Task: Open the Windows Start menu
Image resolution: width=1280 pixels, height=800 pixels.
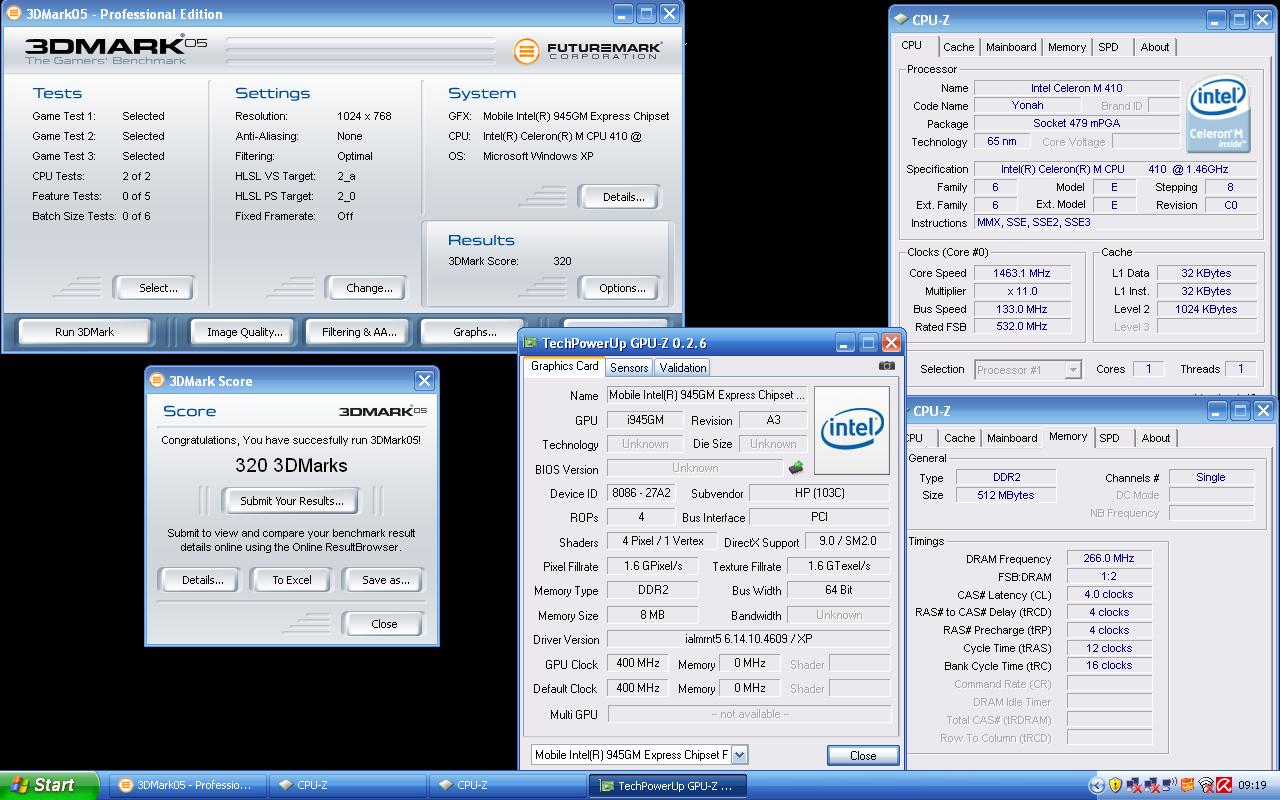Action: [49, 785]
